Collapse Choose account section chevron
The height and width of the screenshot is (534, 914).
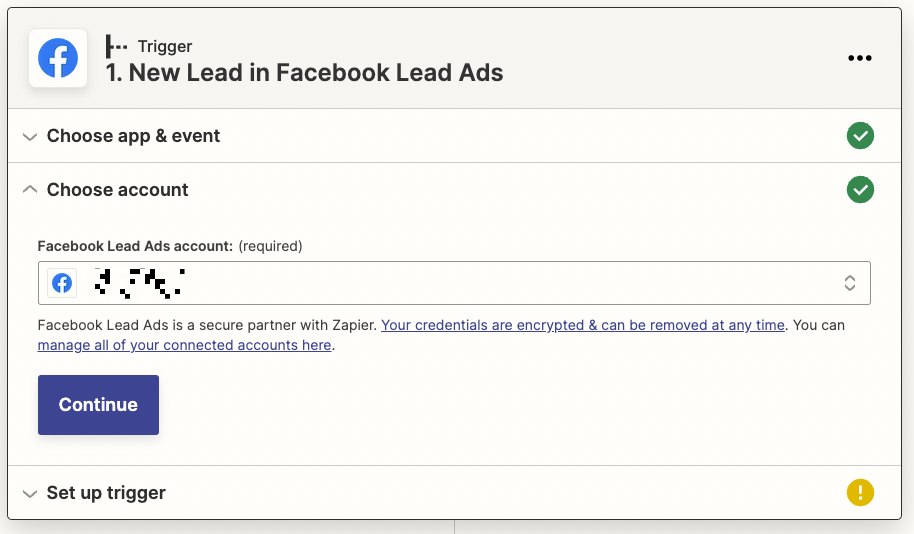pyautogui.click(x=30, y=190)
